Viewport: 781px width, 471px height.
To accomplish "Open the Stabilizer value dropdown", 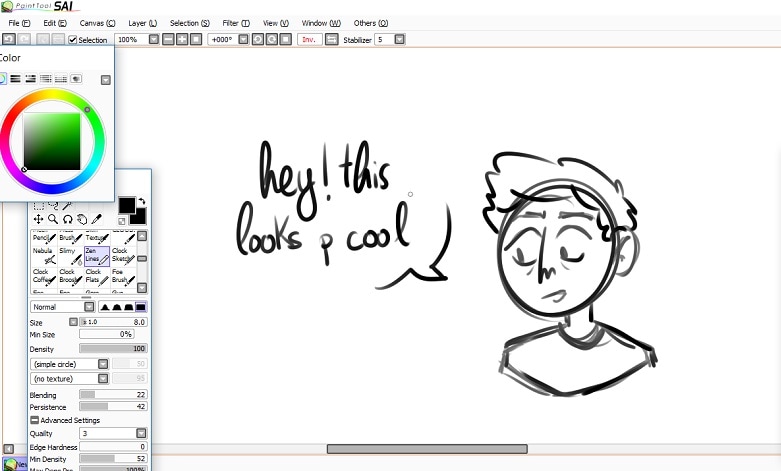I will coord(399,39).
